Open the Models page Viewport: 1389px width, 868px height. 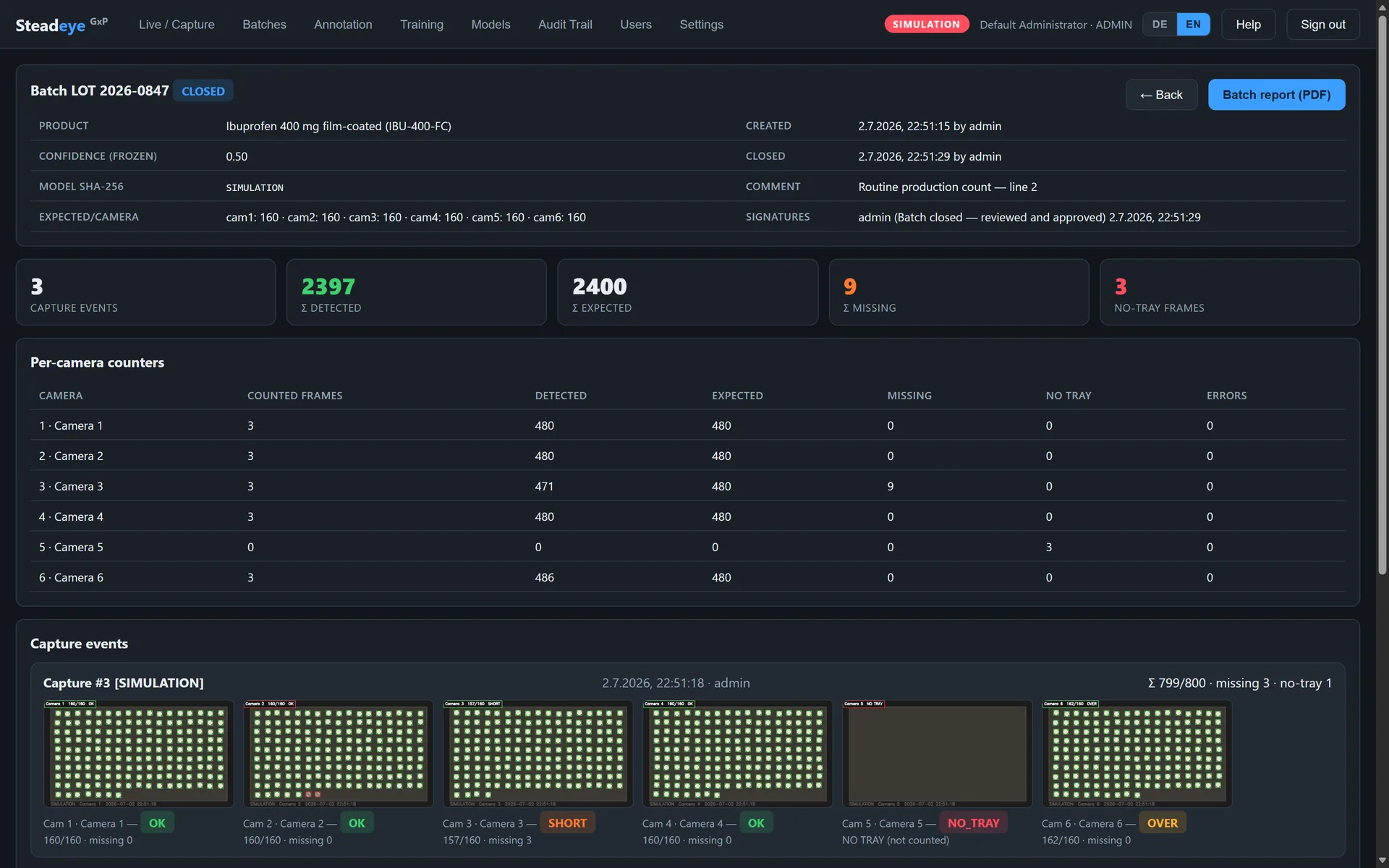tap(490, 25)
